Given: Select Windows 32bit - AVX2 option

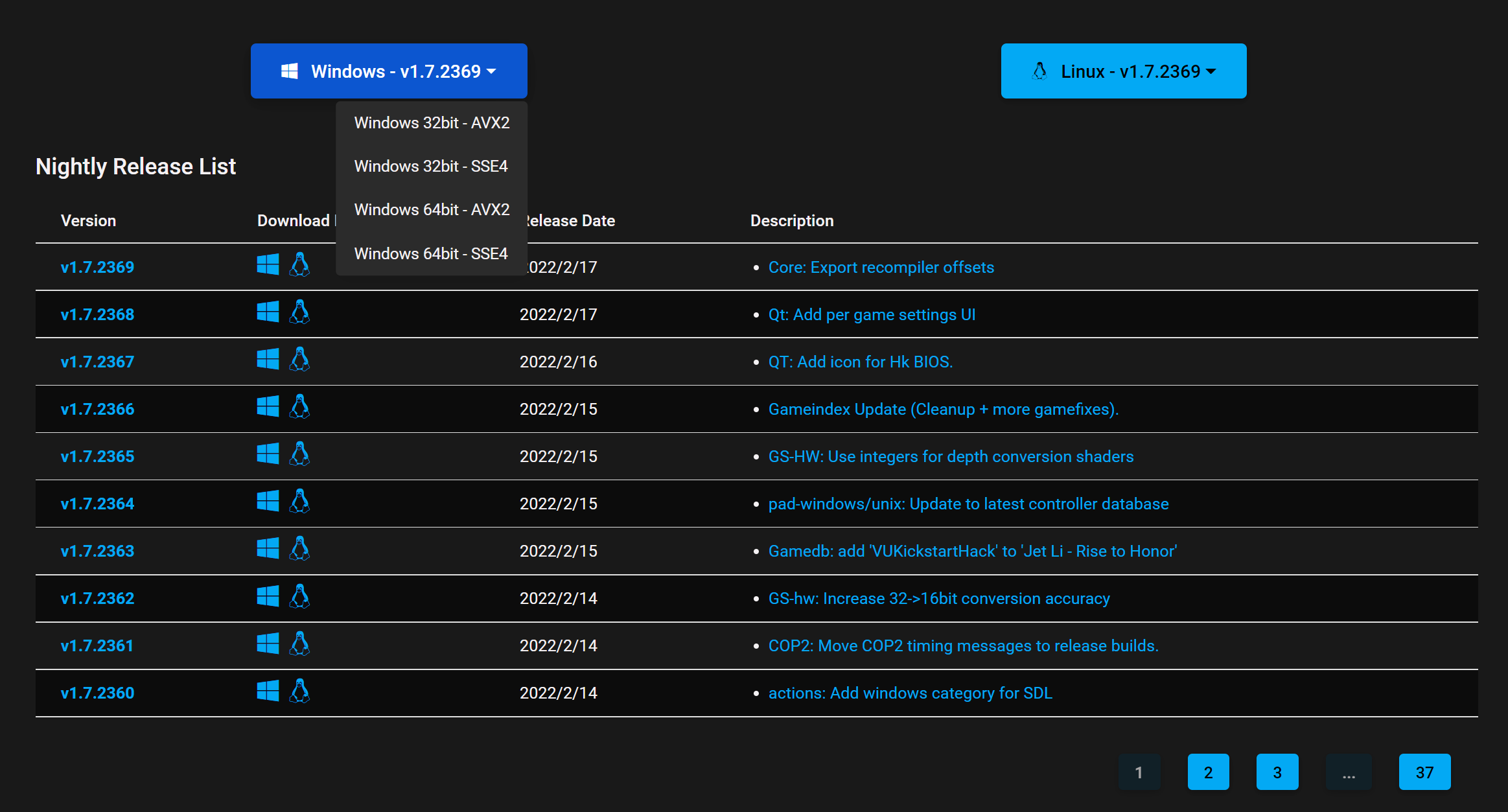Looking at the screenshot, I should [432, 122].
